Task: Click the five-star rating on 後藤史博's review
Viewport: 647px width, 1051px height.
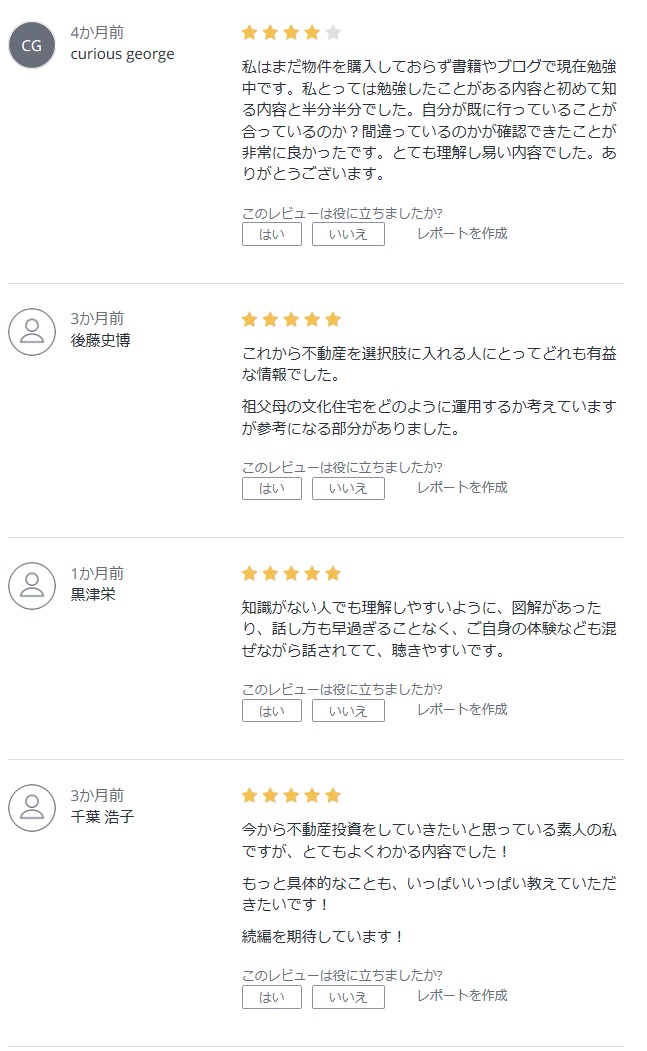Action: pos(292,319)
